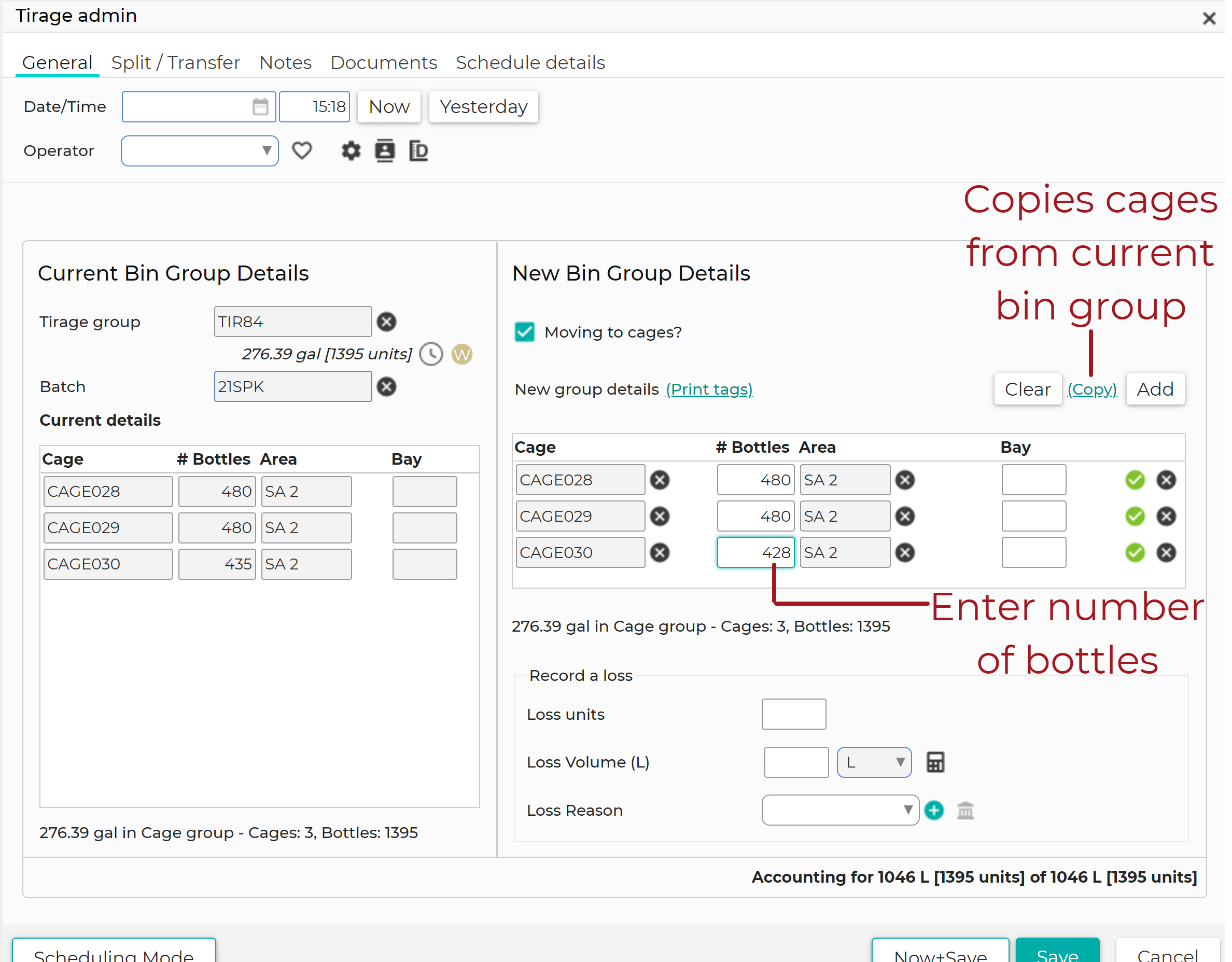Clear the 21SPK batch field

[387, 387]
